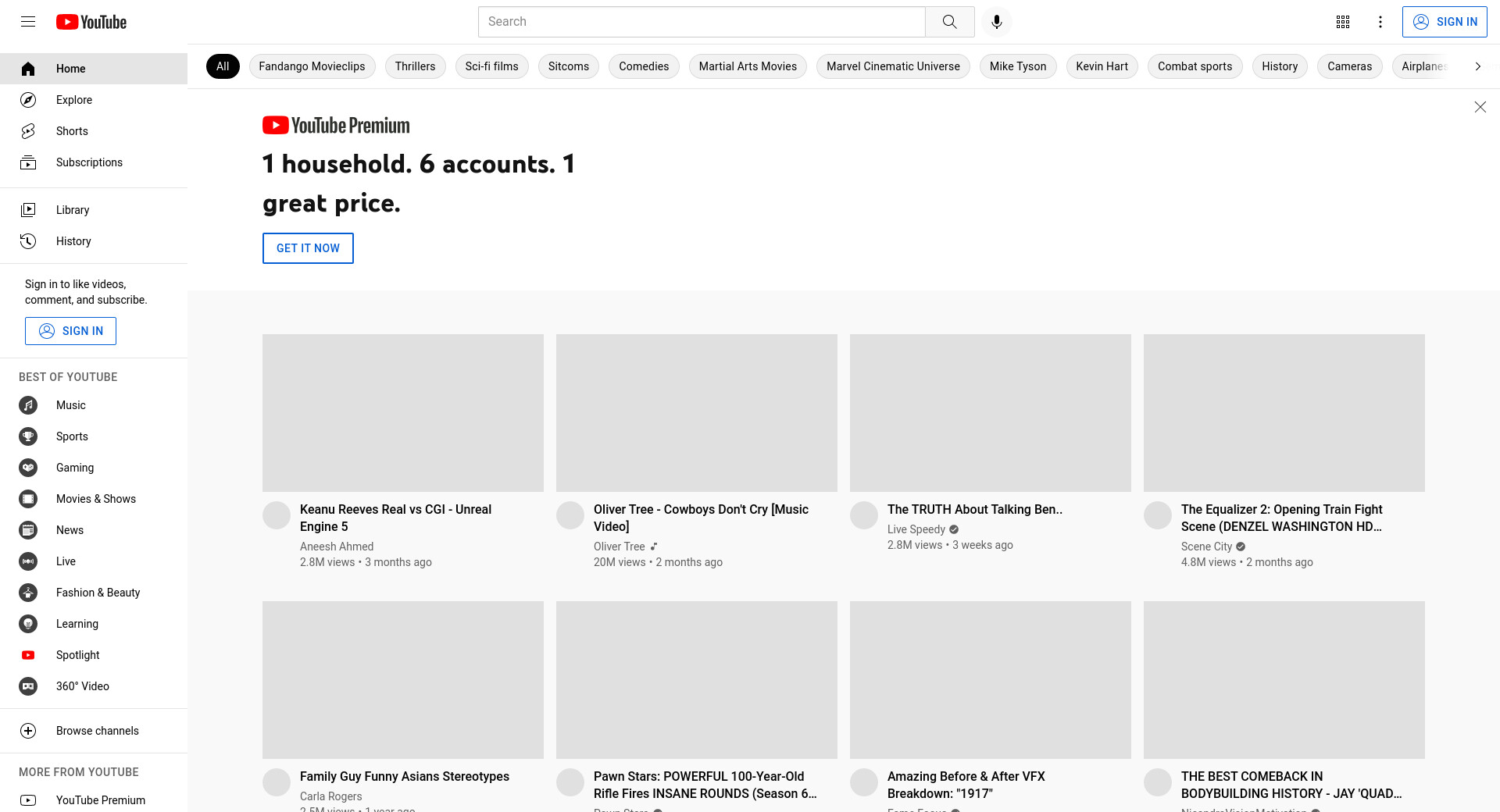Image resolution: width=1500 pixels, height=812 pixels.
Task: Click the top-right SIGN IN button
Action: click(1445, 22)
